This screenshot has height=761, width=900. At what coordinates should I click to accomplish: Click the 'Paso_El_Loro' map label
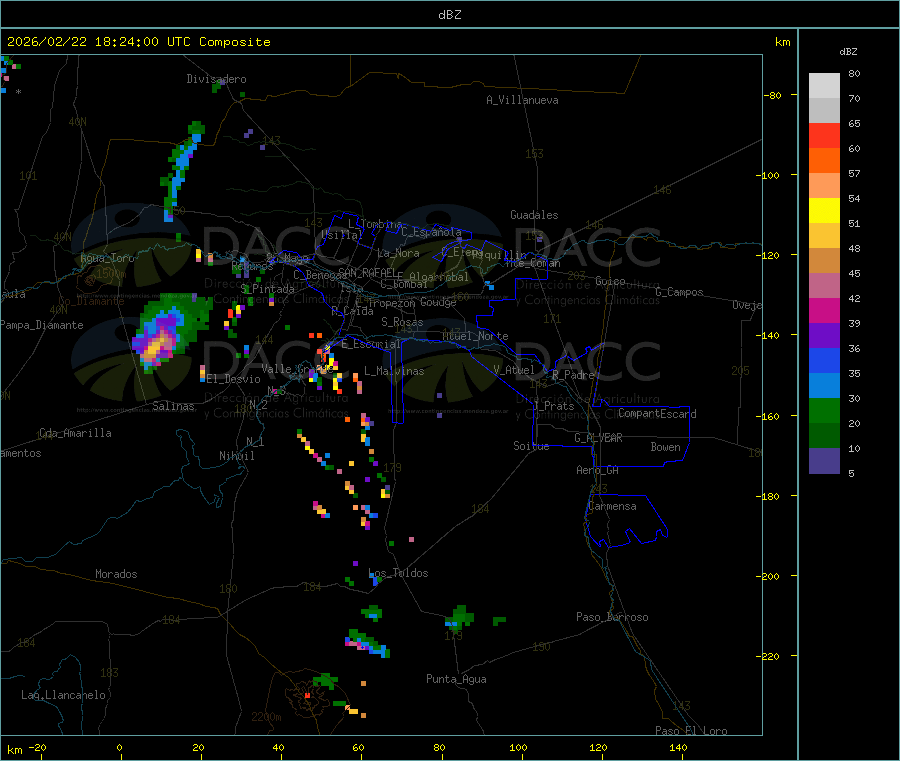pyautogui.click(x=691, y=731)
